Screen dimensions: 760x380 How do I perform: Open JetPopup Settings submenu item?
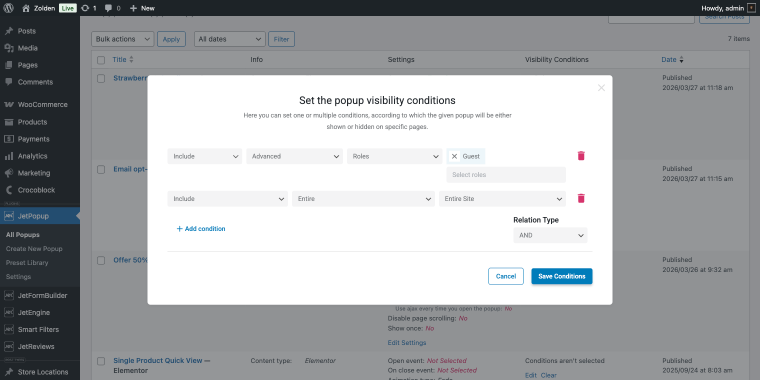pos(18,277)
